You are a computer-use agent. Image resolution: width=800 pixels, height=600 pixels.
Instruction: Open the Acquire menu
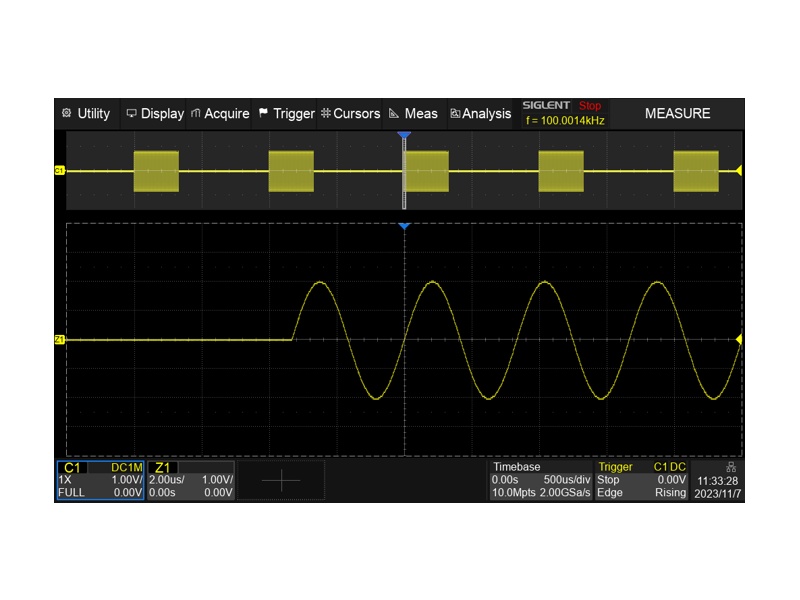[x=219, y=114]
